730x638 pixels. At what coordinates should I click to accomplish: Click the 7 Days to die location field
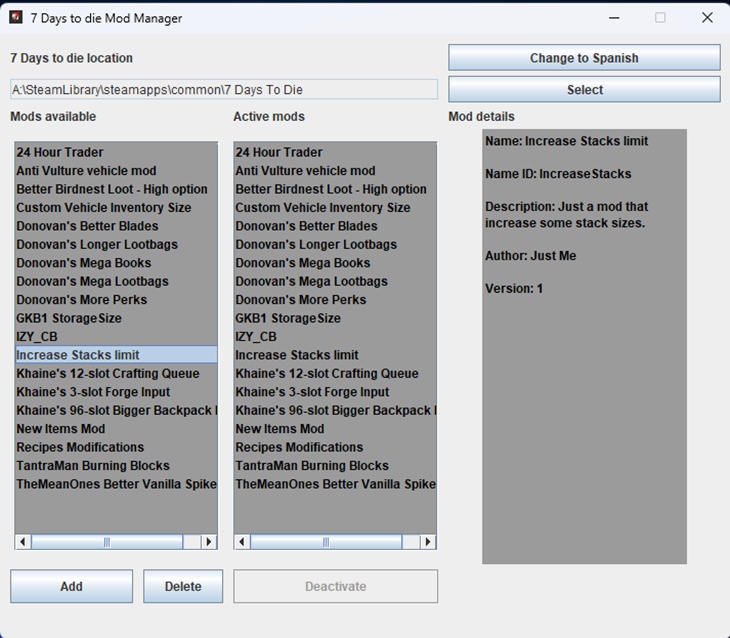(224, 89)
